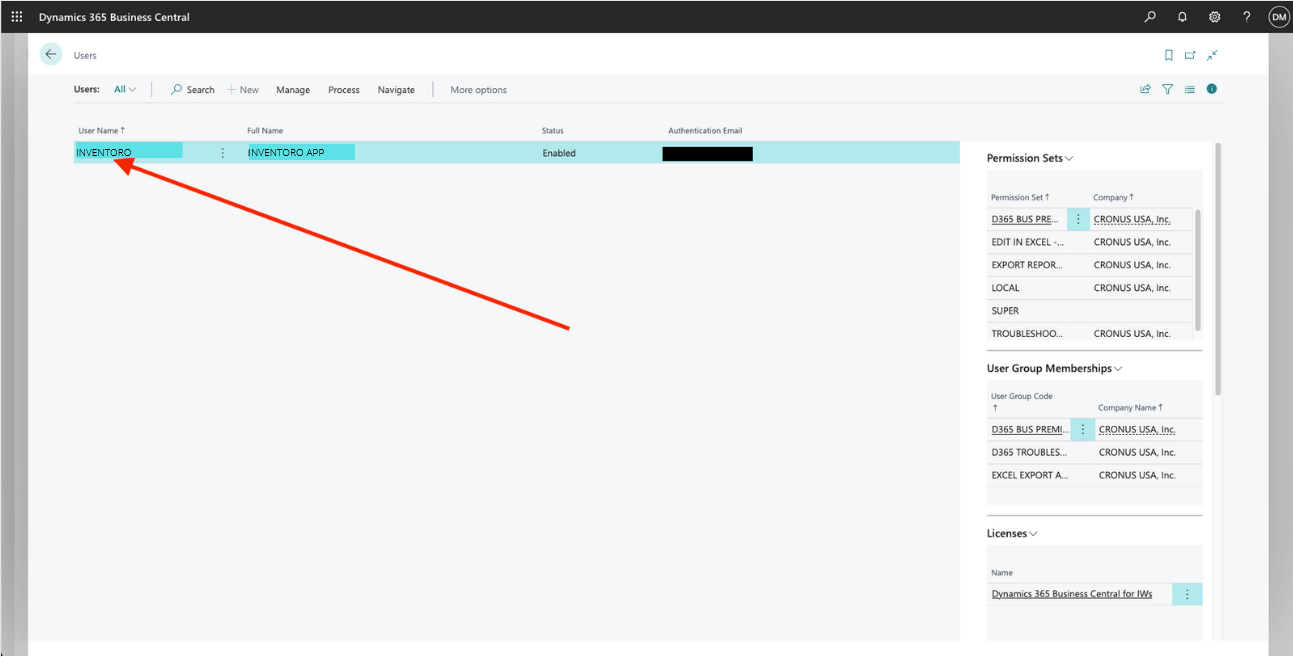Sort user groups by Company Name header
The width and height of the screenshot is (1293, 657).
coord(1130,407)
